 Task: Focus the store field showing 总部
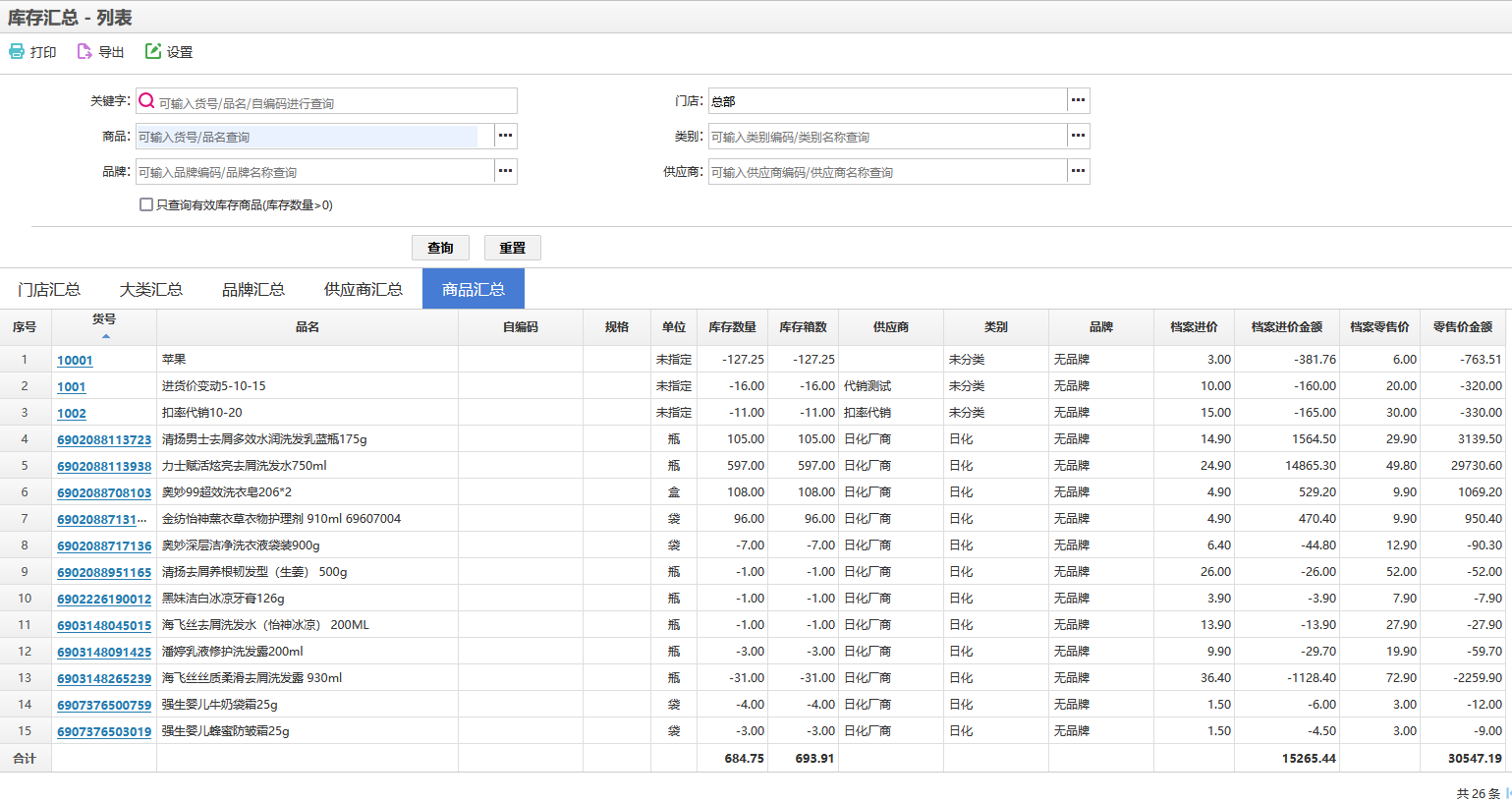[x=887, y=101]
